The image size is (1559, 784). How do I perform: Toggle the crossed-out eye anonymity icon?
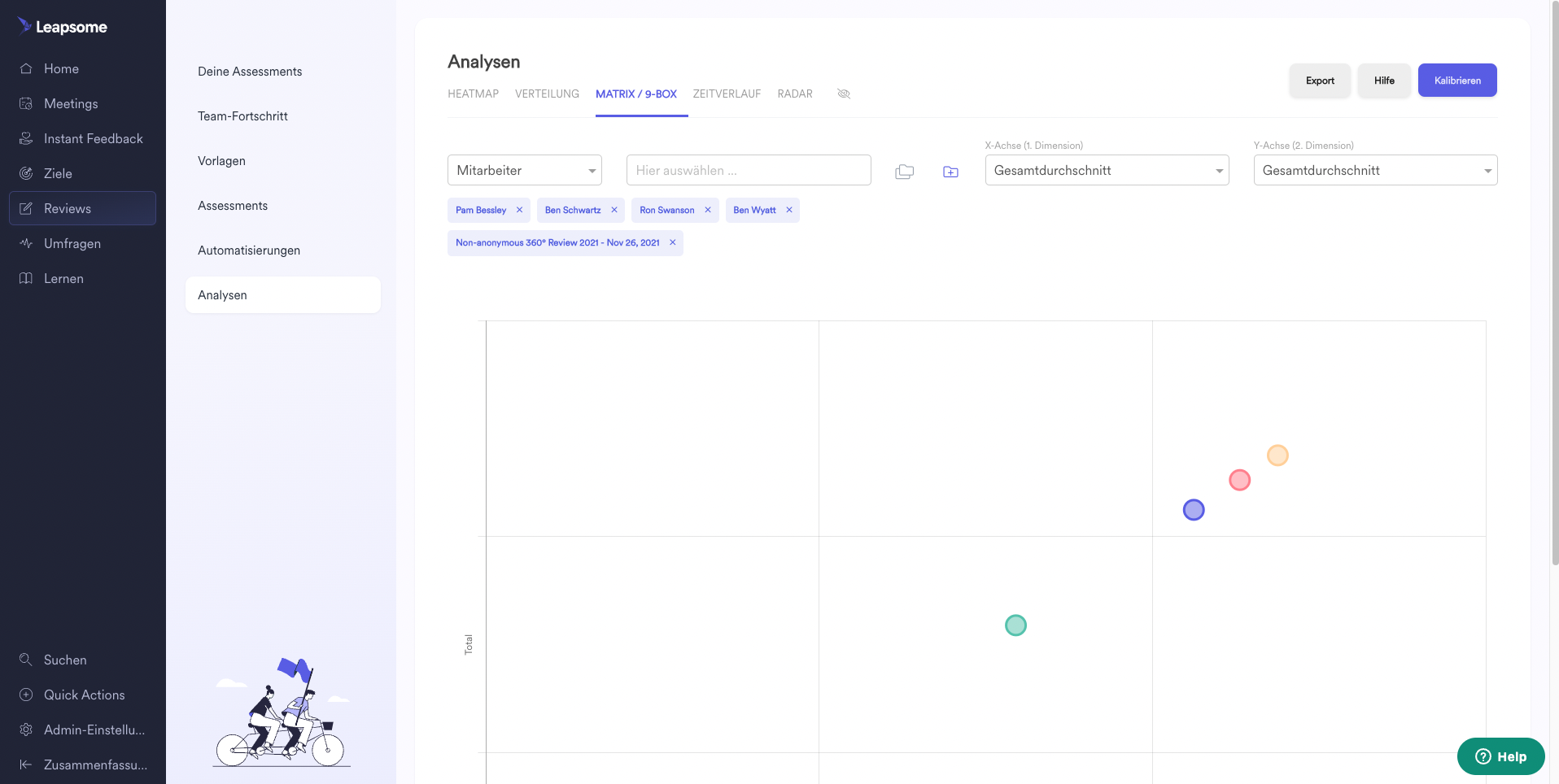click(844, 94)
